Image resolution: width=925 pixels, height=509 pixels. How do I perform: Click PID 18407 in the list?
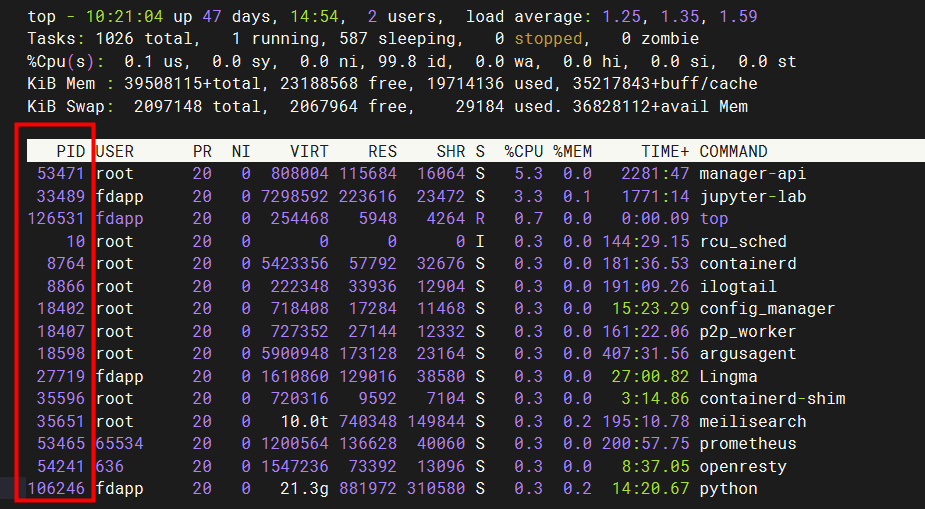(61, 331)
